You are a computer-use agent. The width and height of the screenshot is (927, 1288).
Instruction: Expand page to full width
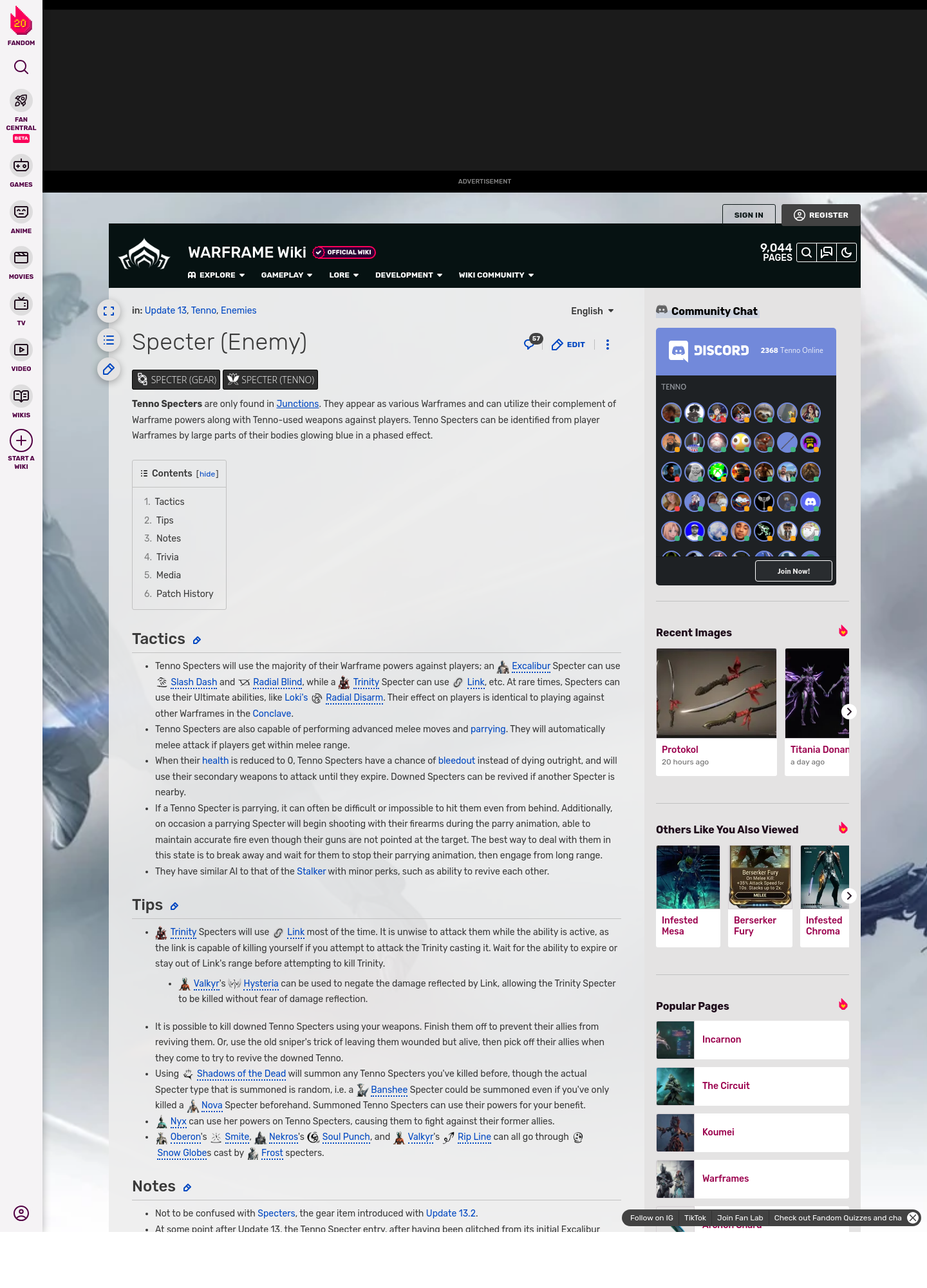pyautogui.click(x=109, y=311)
